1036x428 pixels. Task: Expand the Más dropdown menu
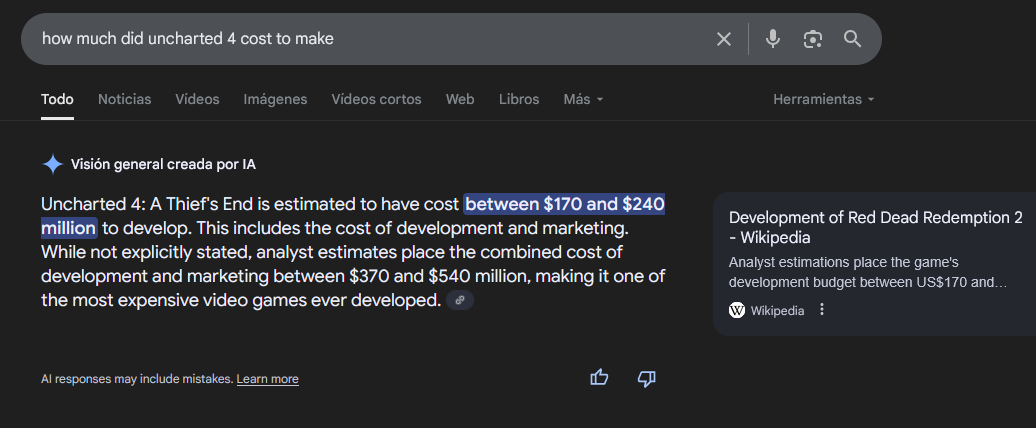[583, 99]
